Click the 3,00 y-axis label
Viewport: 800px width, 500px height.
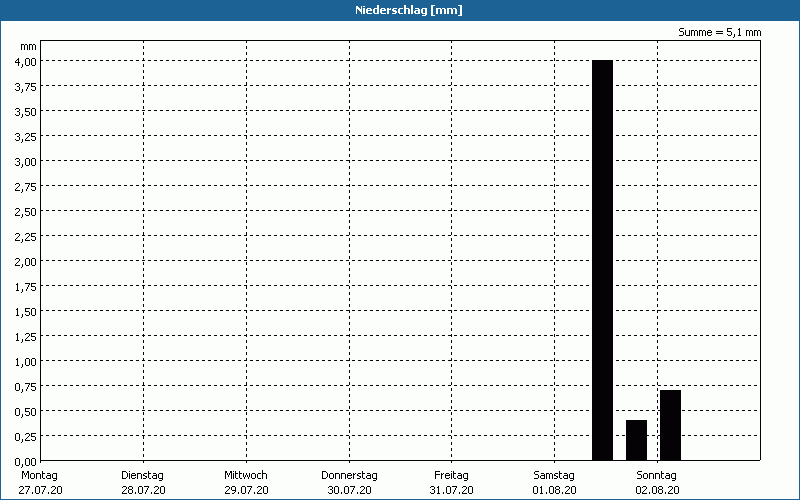(26, 162)
